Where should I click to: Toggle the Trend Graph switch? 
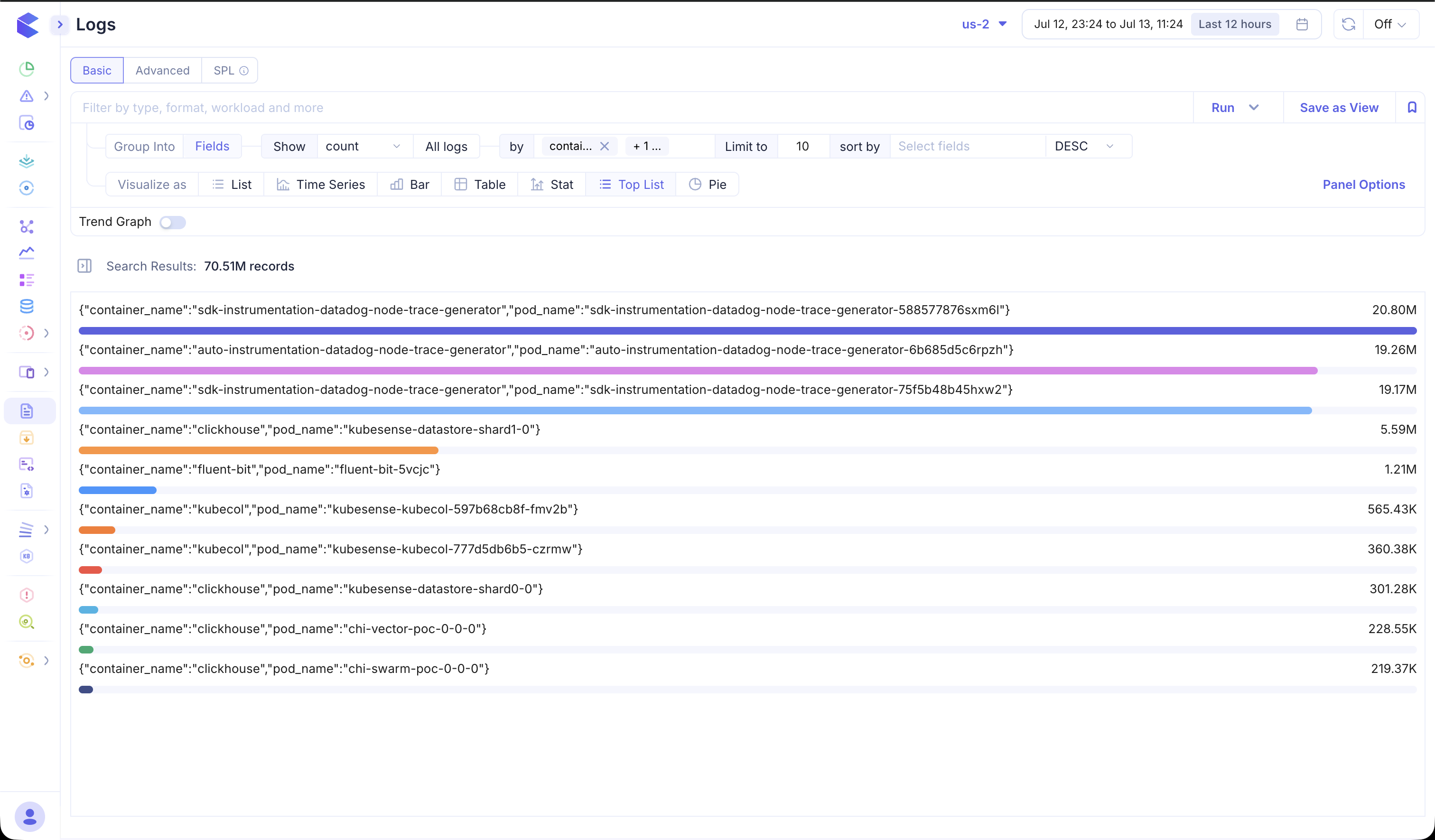173,222
